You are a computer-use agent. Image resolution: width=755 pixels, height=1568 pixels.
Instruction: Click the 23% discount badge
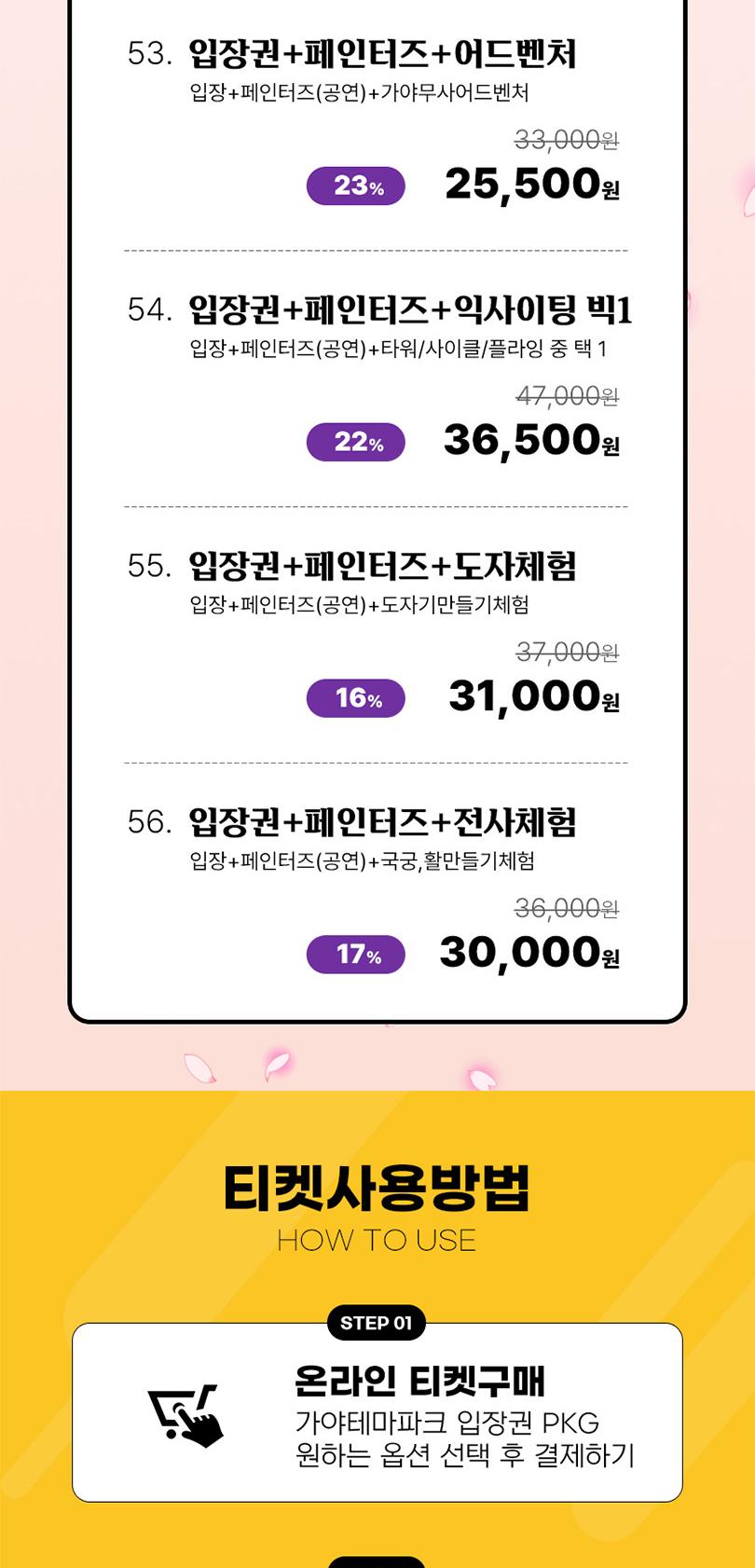(356, 186)
